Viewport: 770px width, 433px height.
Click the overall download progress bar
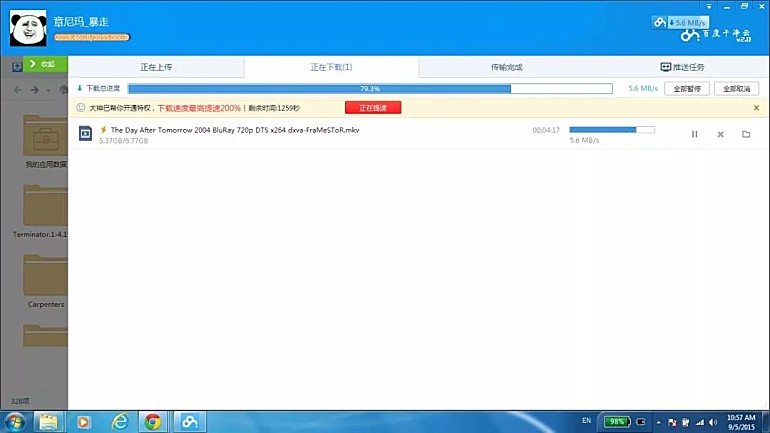tap(370, 88)
